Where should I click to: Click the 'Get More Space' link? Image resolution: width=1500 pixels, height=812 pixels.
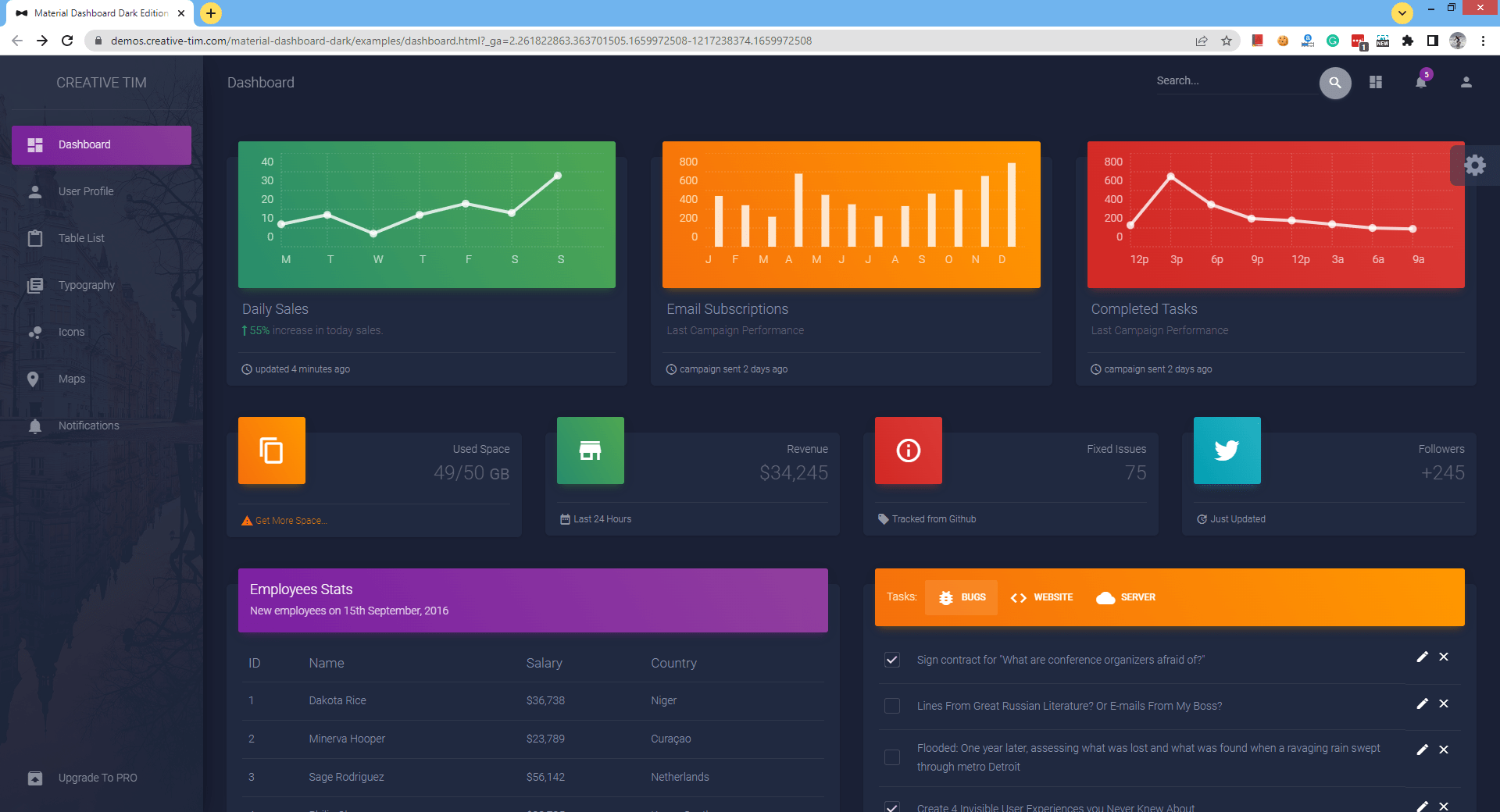tap(290, 520)
